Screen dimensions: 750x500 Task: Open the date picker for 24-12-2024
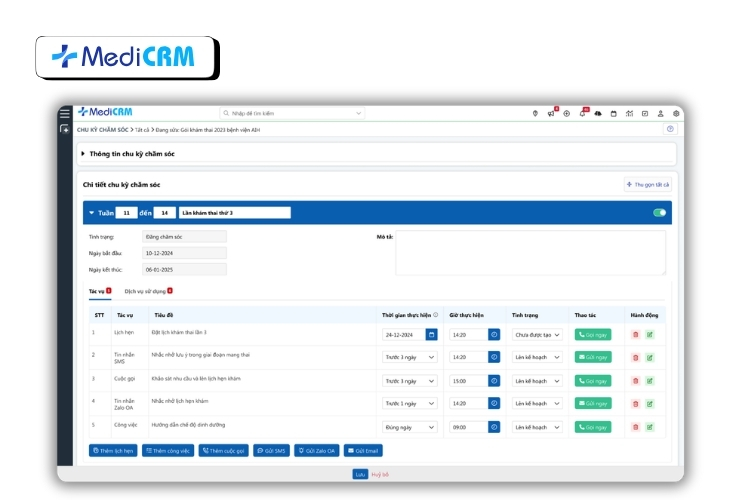pyautogui.click(x=431, y=334)
